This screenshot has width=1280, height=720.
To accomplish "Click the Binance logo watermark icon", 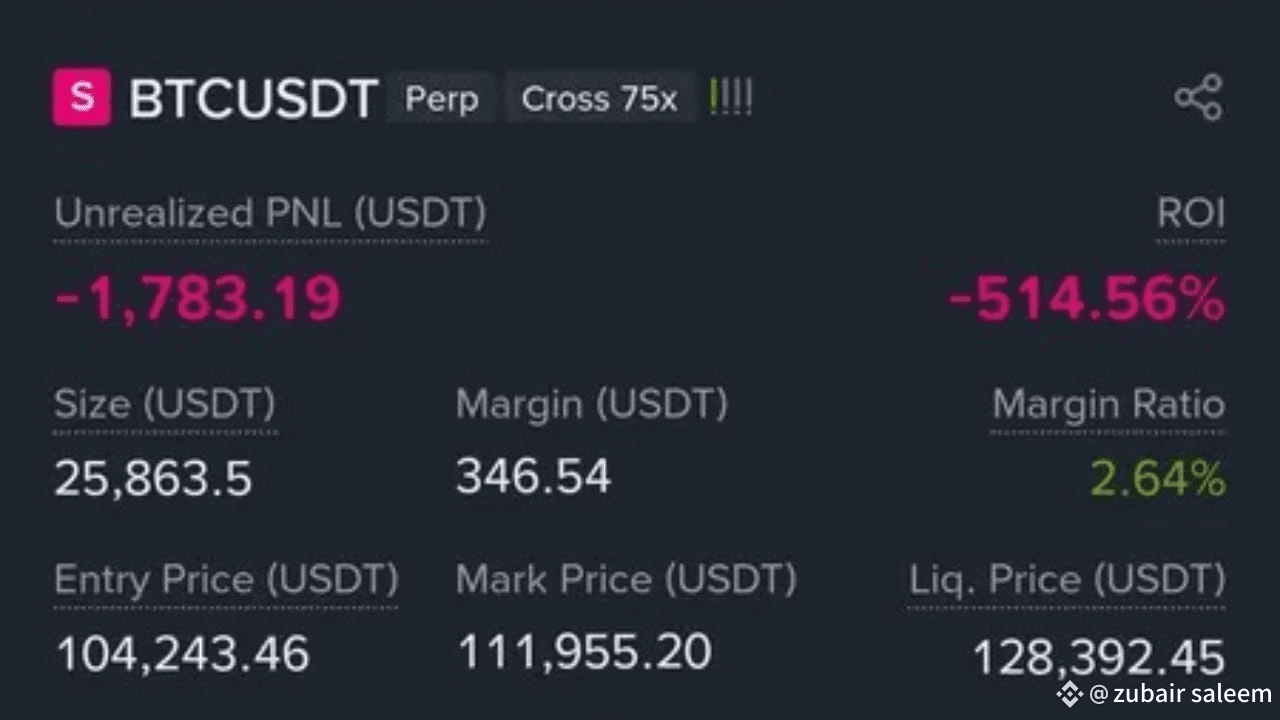I will click(x=1070, y=693).
